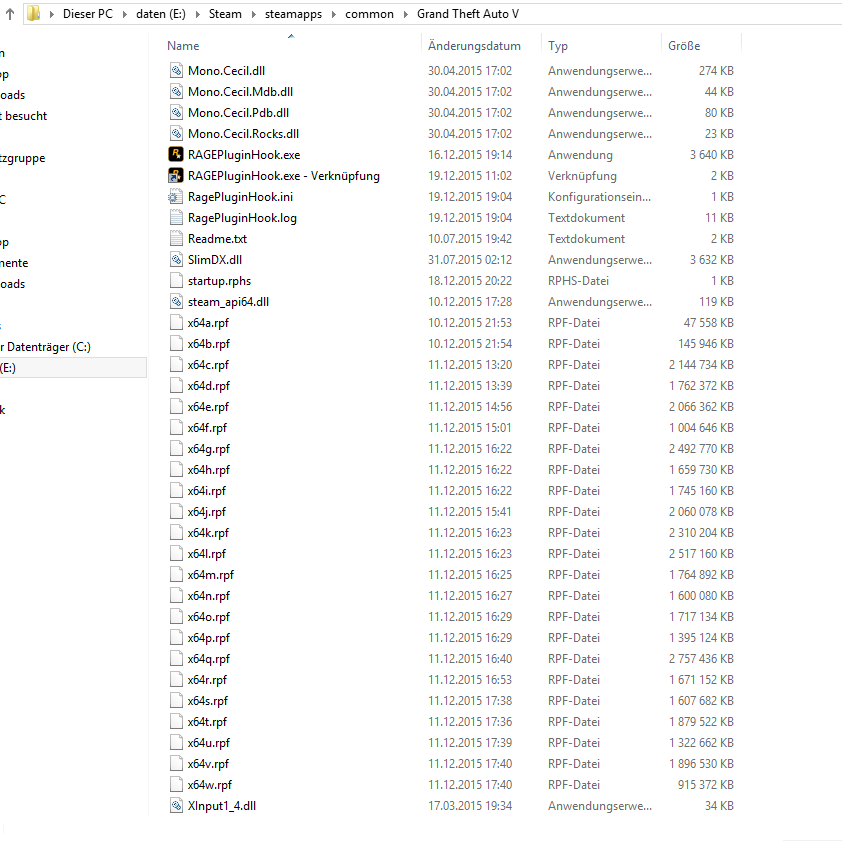Screen dimensions: 842x841
Task: Click the Readme.txt document icon
Action: click(x=176, y=238)
